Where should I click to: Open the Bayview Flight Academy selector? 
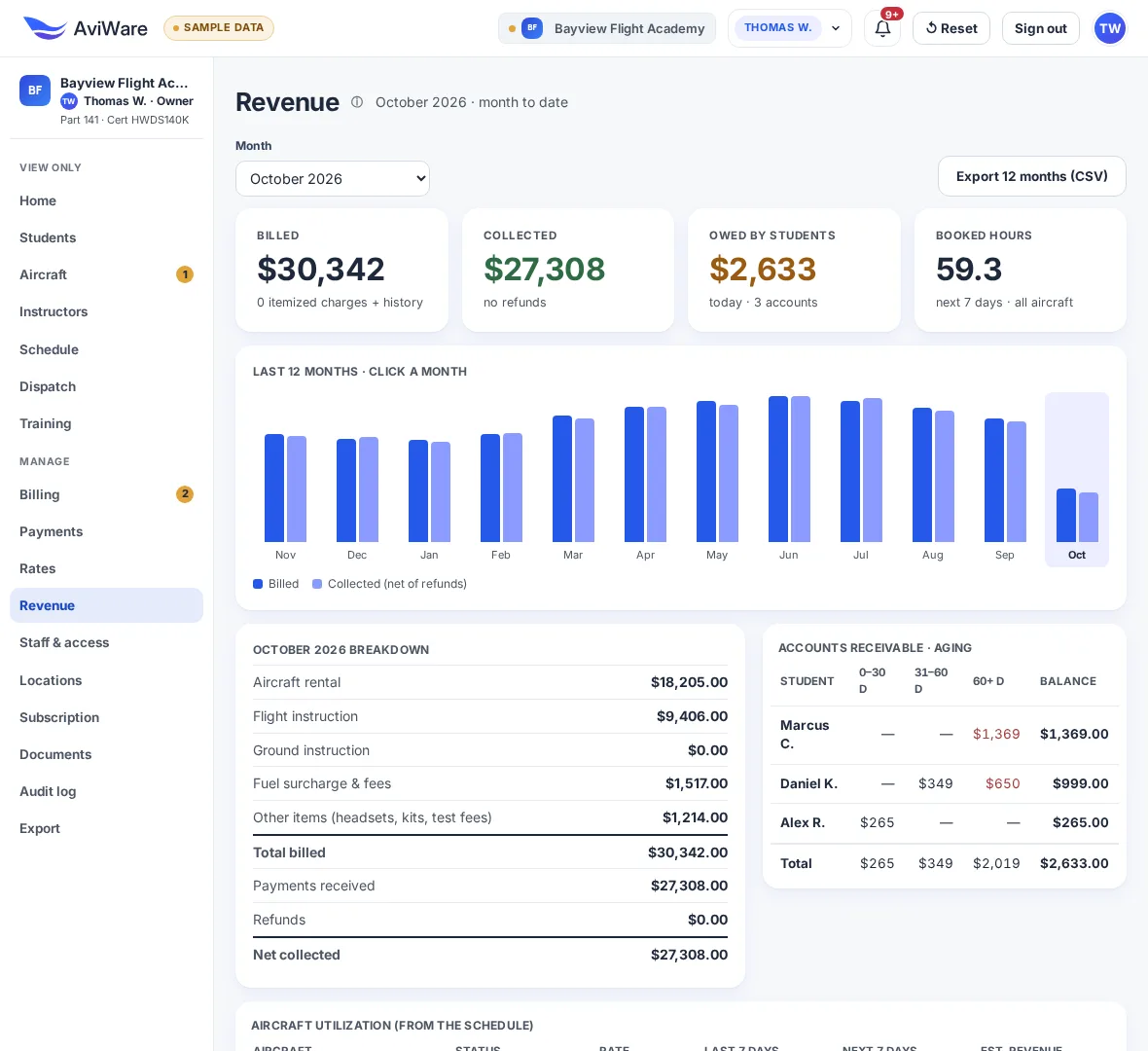606,28
